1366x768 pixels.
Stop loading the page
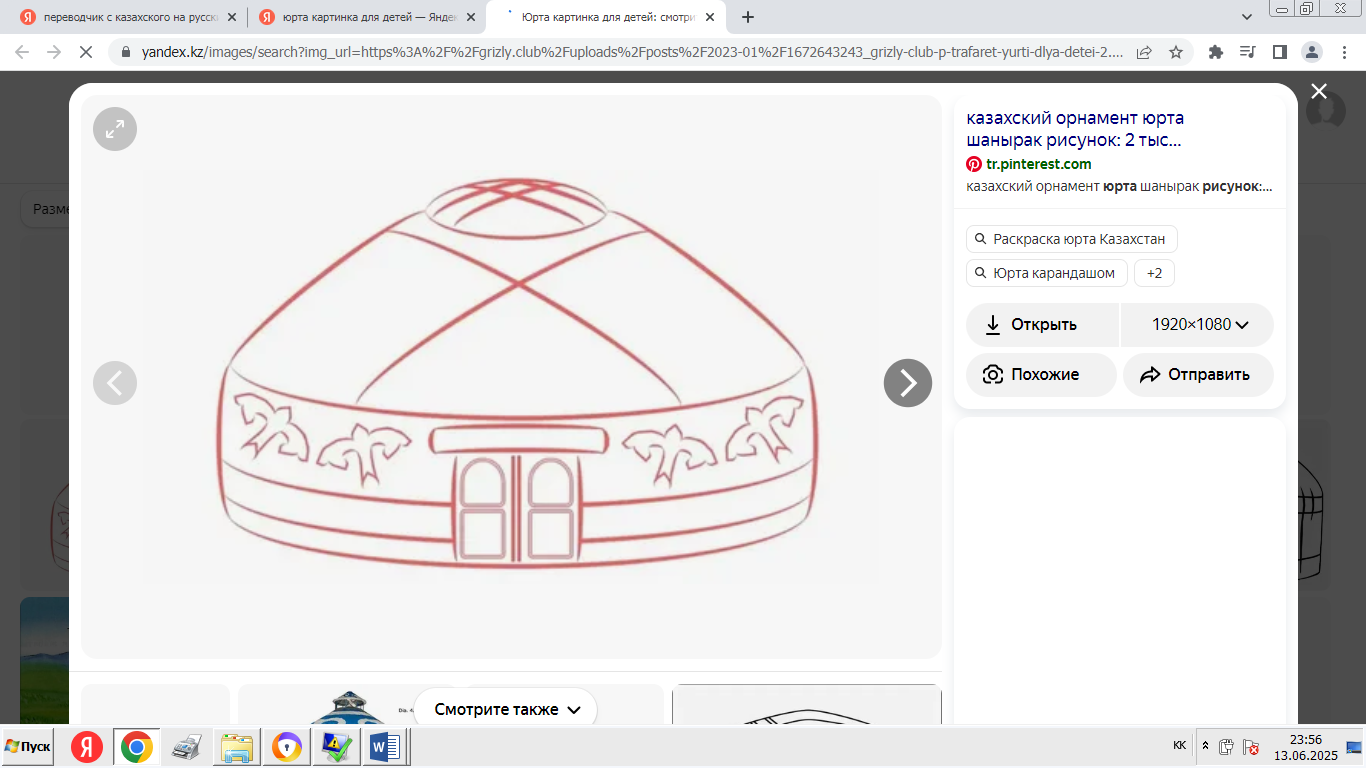(x=86, y=52)
